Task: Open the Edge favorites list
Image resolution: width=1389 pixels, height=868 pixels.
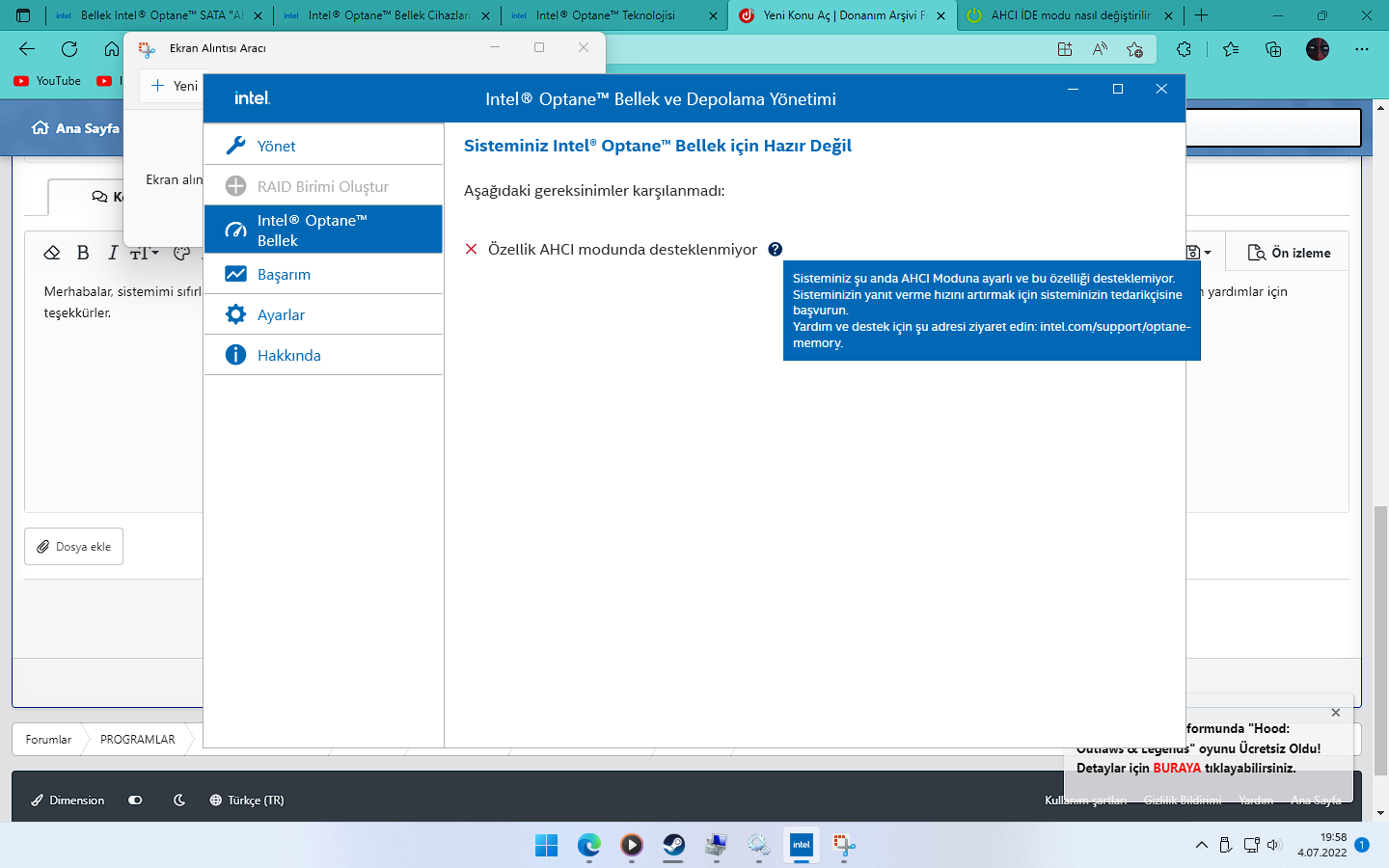Action: click(x=1231, y=49)
